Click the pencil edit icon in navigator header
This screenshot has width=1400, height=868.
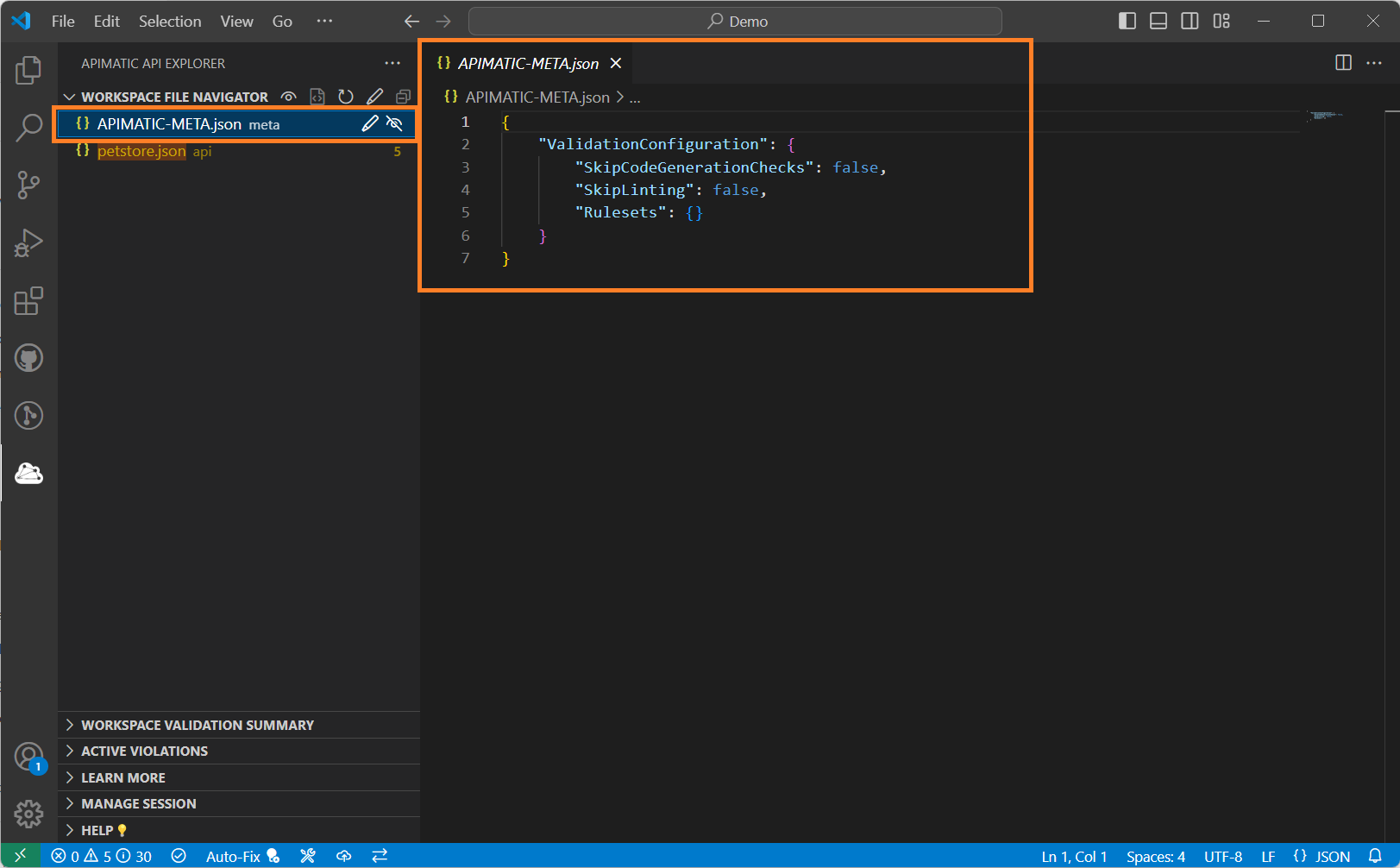(374, 97)
